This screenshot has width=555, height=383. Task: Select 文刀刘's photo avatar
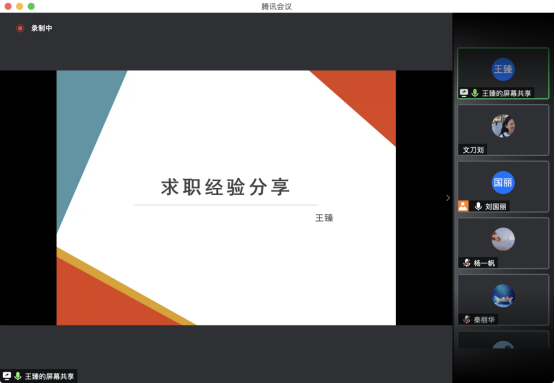point(503,126)
